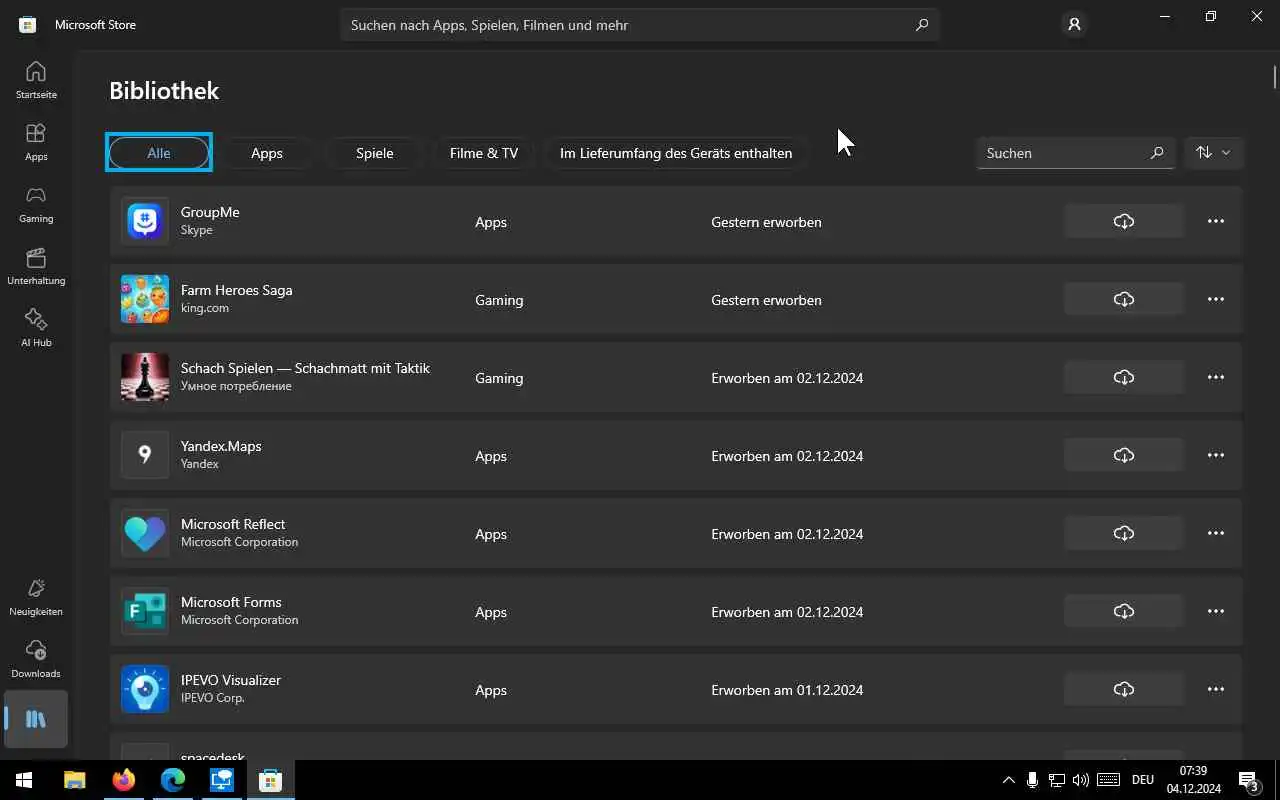
Task: Open File Explorer from taskbar
Action: 75,780
